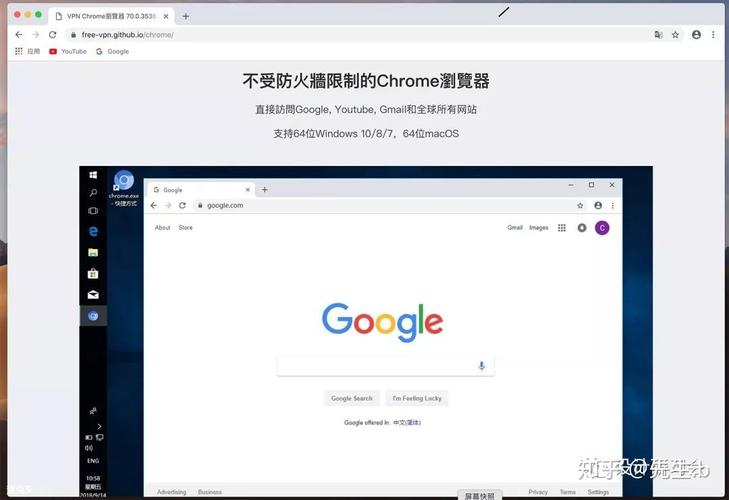The height and width of the screenshot is (500, 729).
Task: Open the Google apps grid
Action: (x=562, y=227)
